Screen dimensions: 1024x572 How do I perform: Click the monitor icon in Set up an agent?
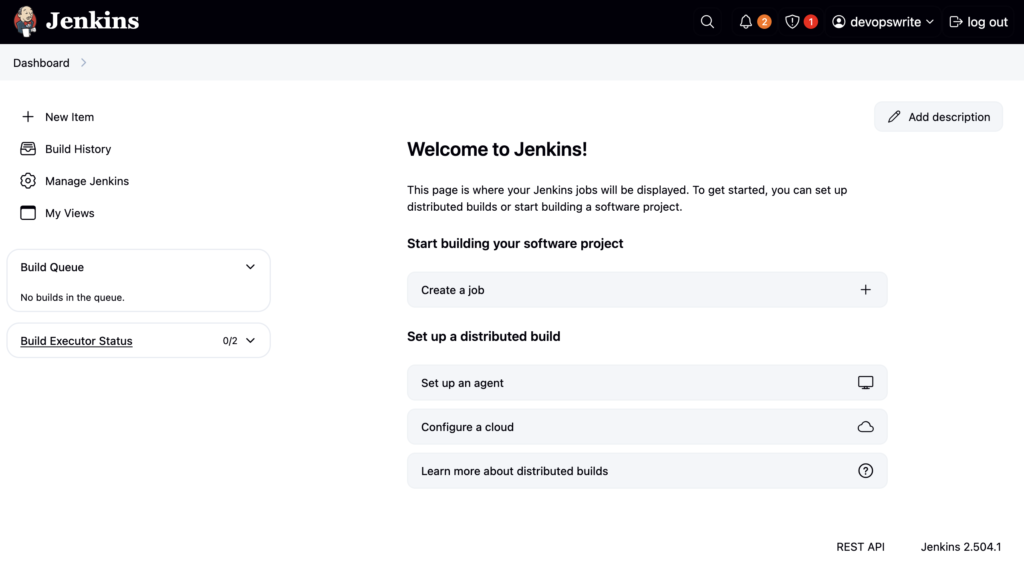pos(865,383)
